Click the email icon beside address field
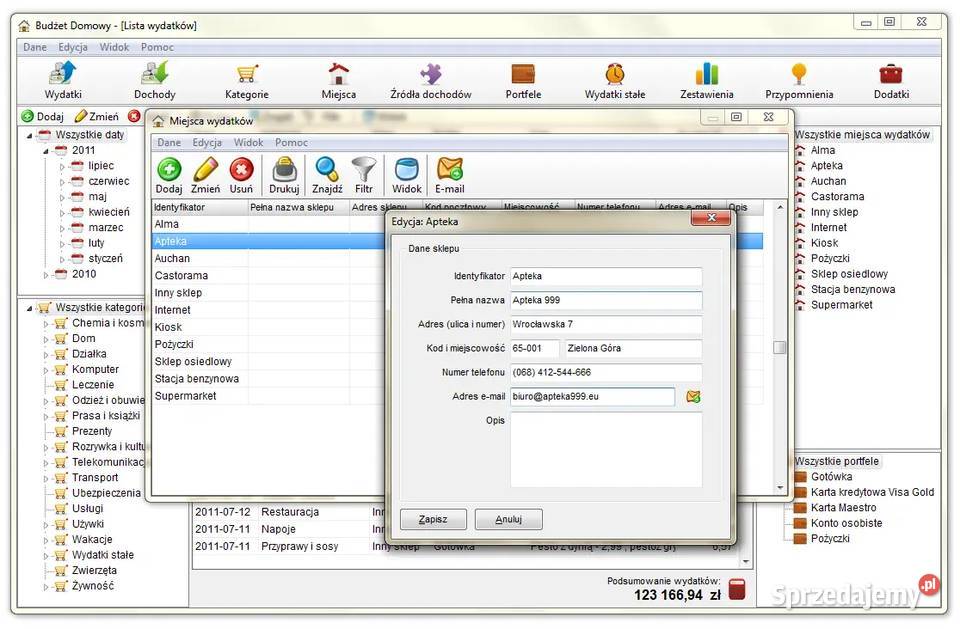Viewport: 960px width, 629px height. [693, 397]
